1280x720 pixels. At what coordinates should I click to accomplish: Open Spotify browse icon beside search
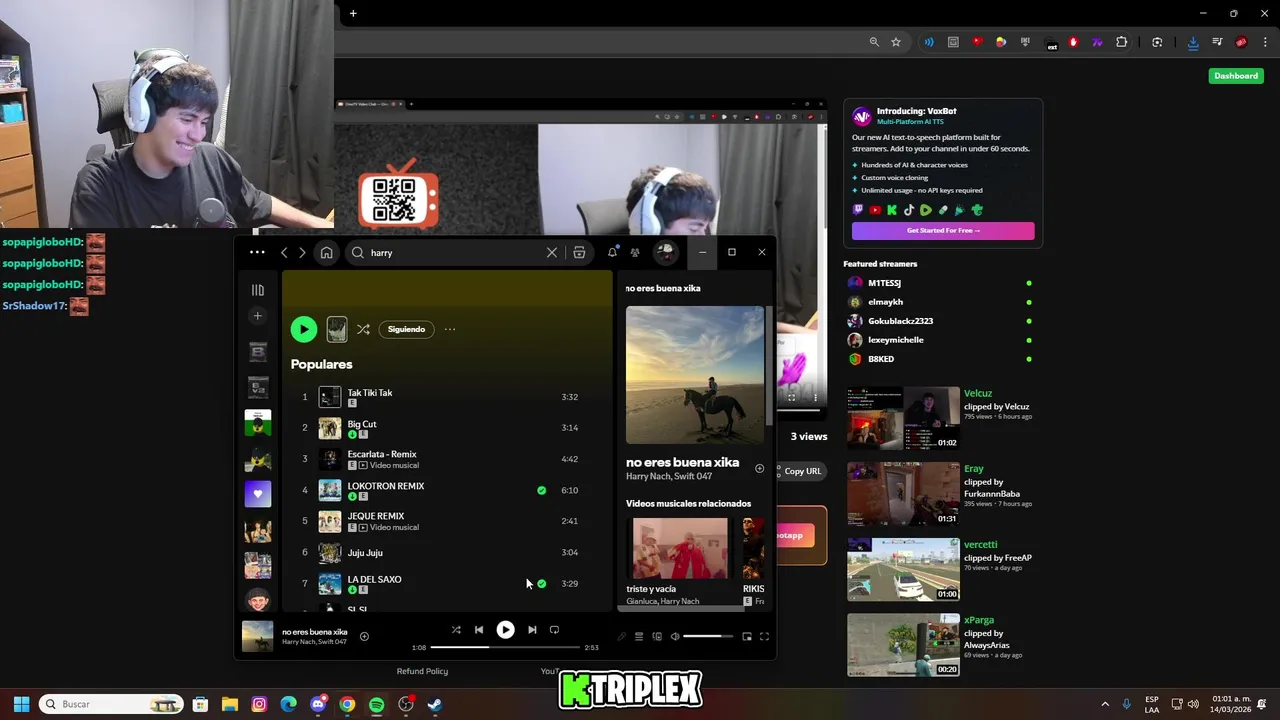click(579, 253)
